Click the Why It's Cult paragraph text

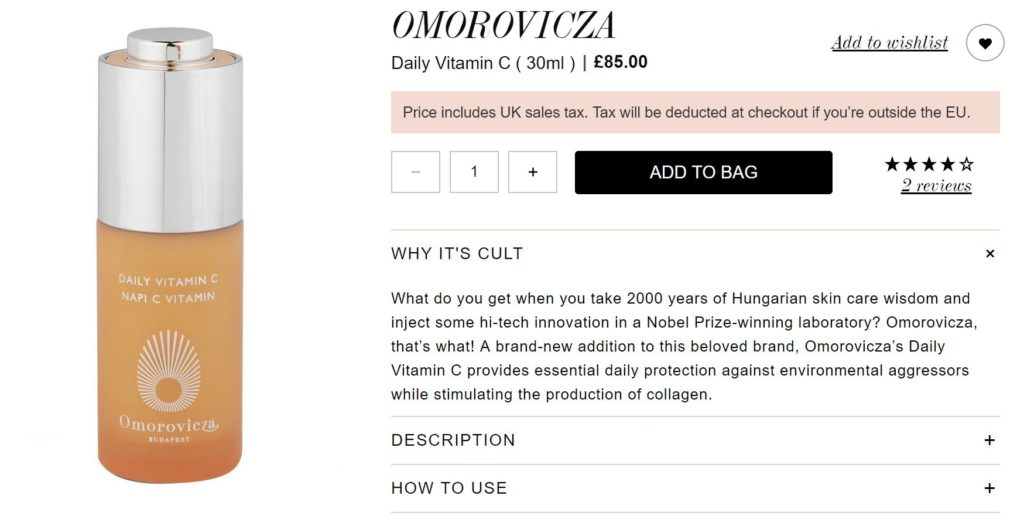tap(680, 346)
